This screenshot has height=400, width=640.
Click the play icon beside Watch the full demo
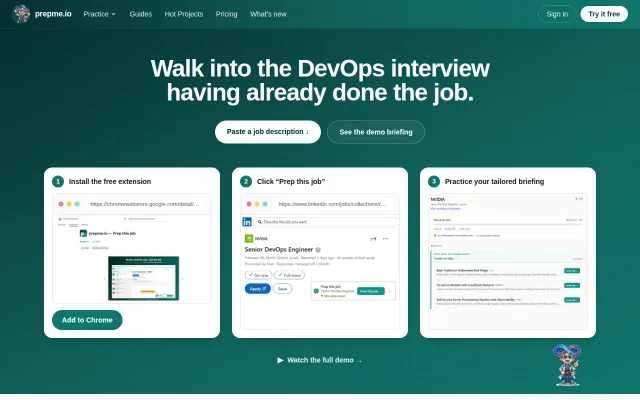click(280, 360)
